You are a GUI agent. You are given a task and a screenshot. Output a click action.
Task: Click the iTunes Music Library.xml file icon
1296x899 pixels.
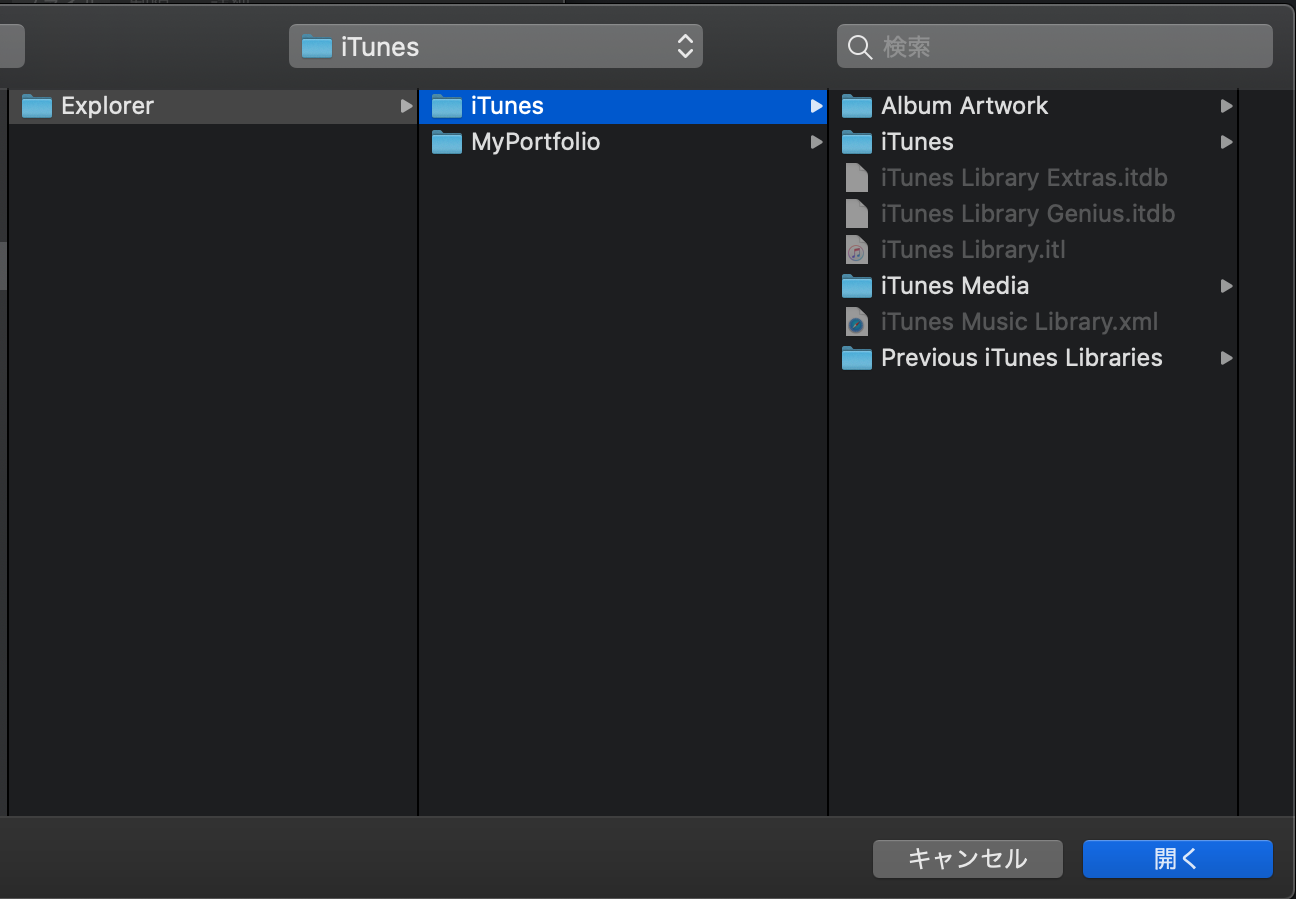[857, 322]
